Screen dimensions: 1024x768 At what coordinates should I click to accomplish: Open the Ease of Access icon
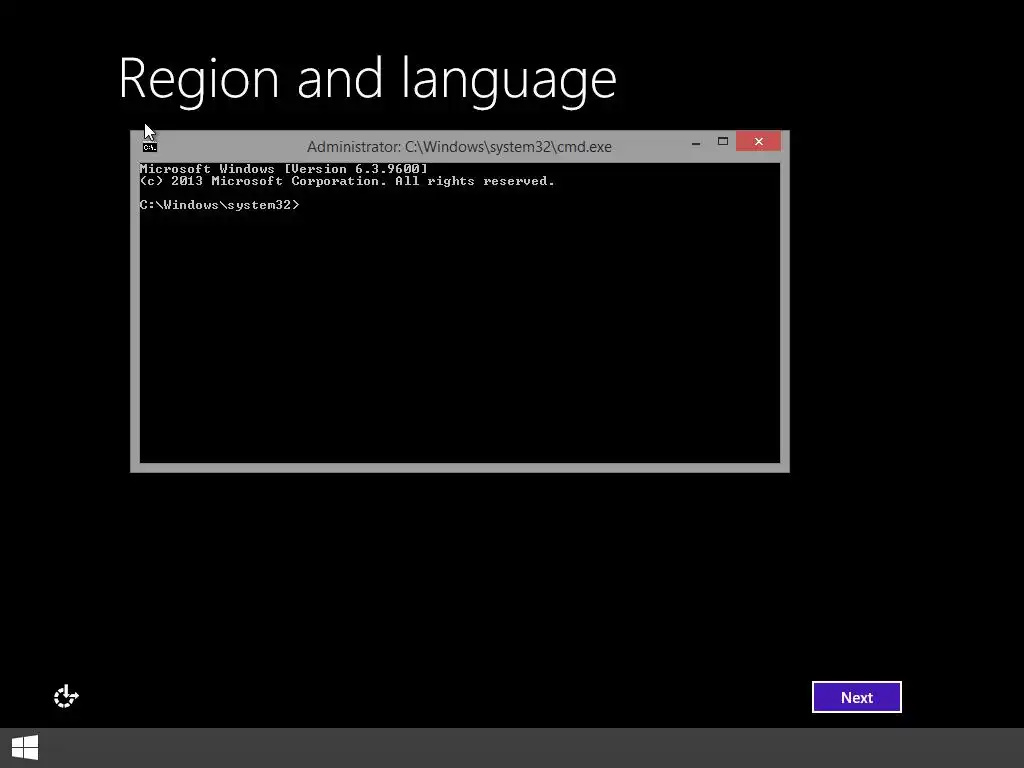(66, 697)
